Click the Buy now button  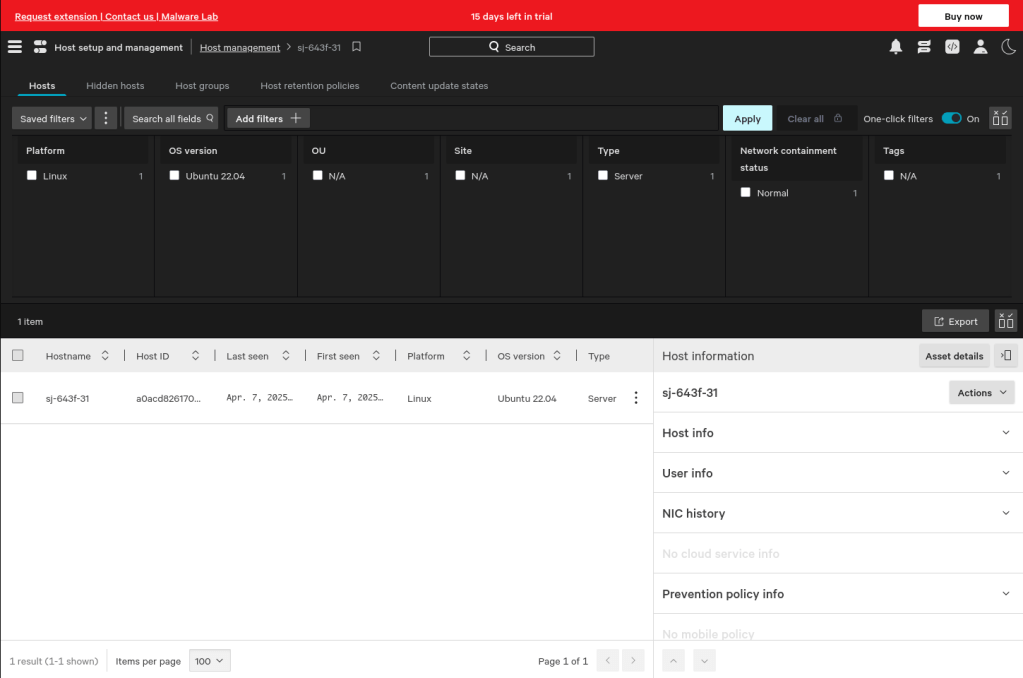tap(963, 16)
